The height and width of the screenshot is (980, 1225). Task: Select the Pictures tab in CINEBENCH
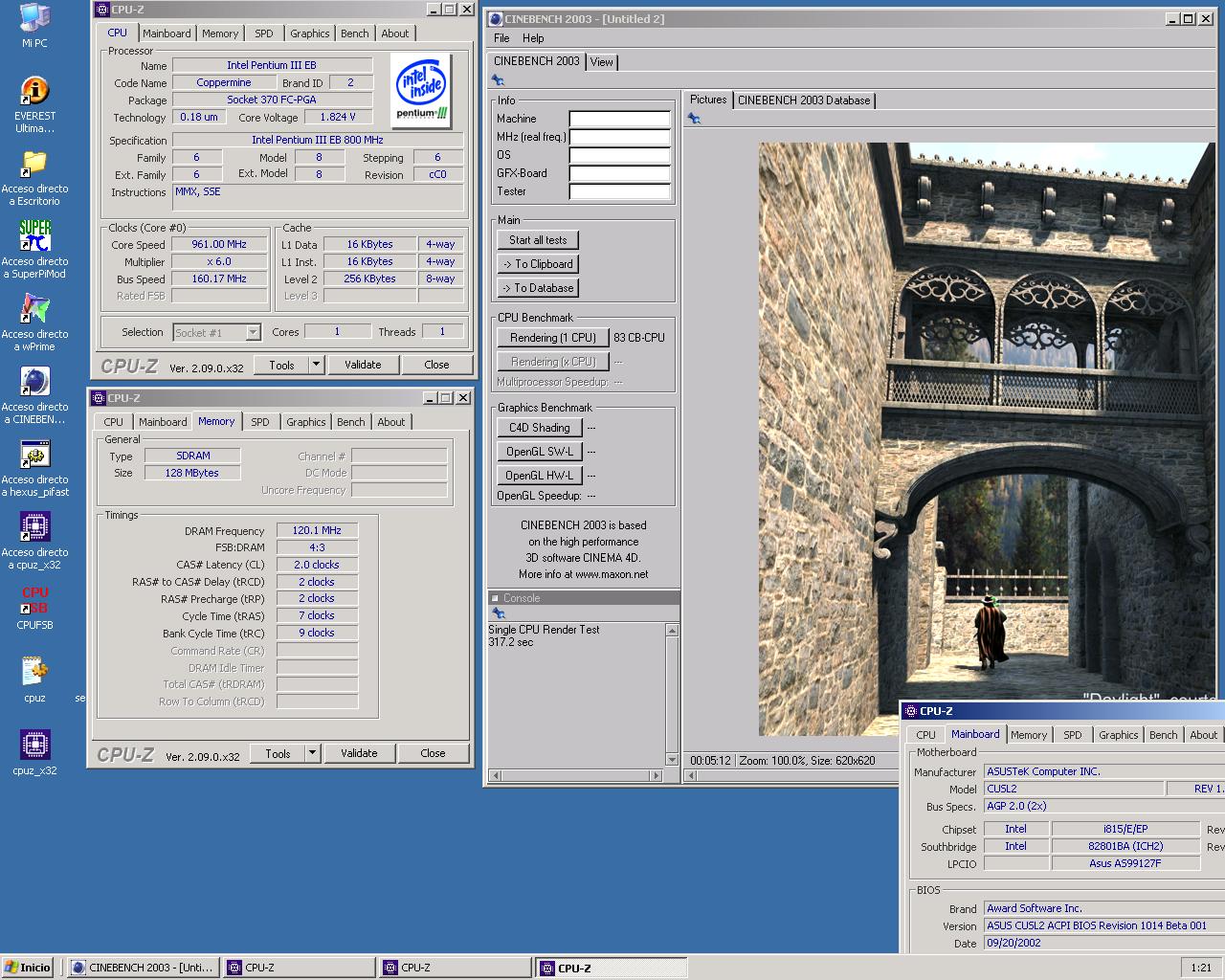[708, 100]
